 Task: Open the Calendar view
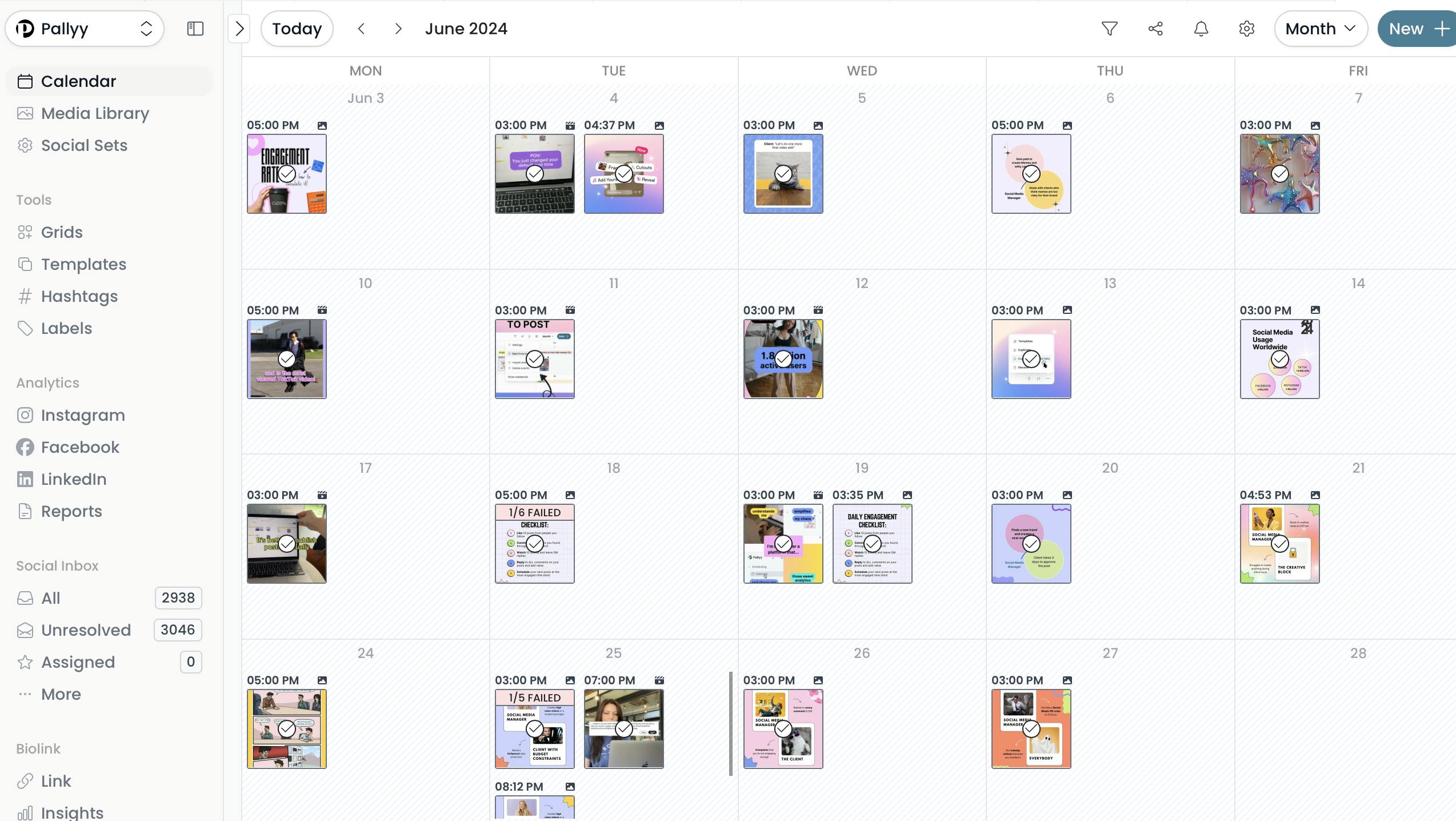pyautogui.click(x=78, y=81)
